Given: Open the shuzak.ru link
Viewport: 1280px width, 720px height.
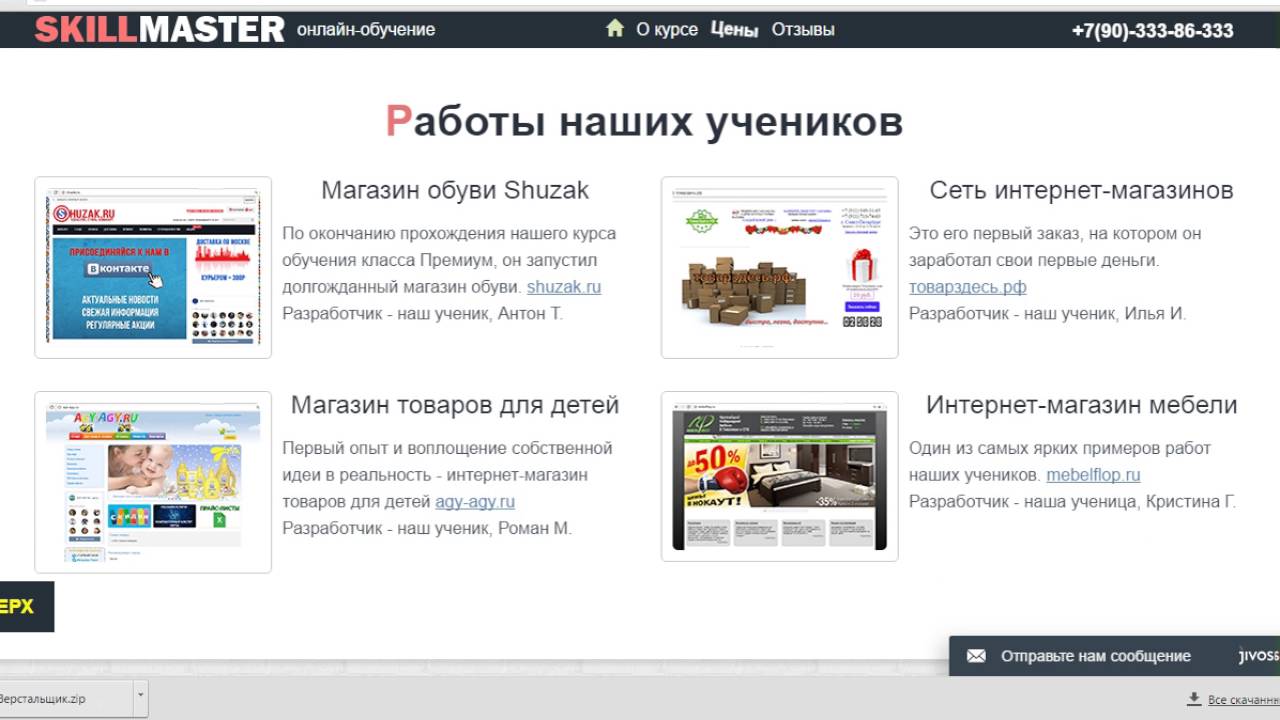Looking at the screenshot, I should click(564, 287).
